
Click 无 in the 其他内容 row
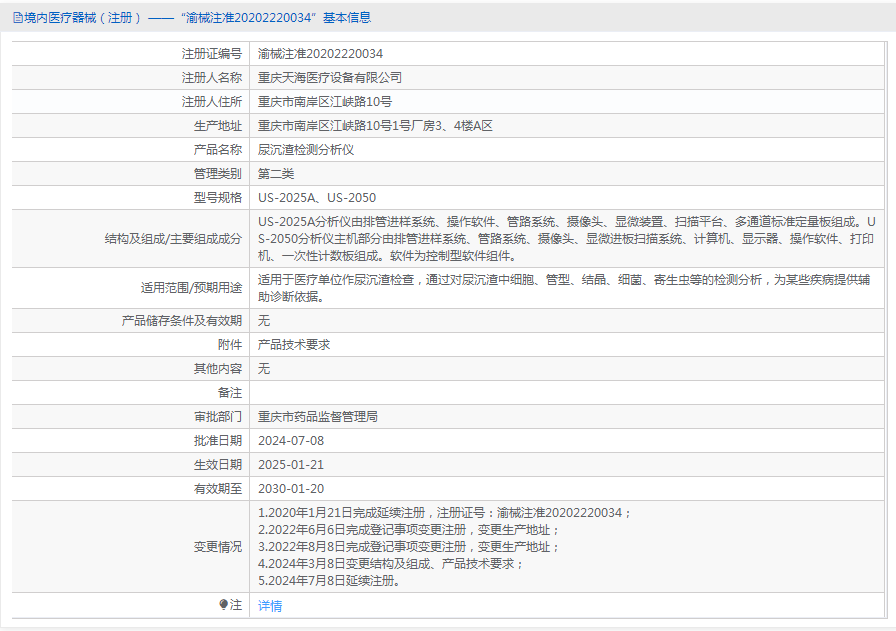[263, 369]
